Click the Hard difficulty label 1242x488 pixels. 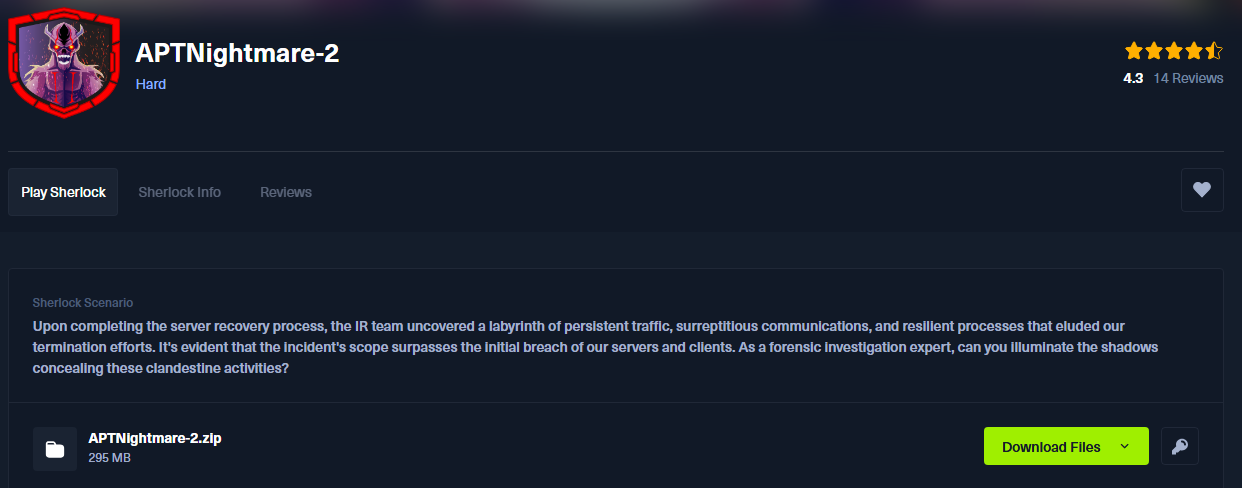pos(151,84)
